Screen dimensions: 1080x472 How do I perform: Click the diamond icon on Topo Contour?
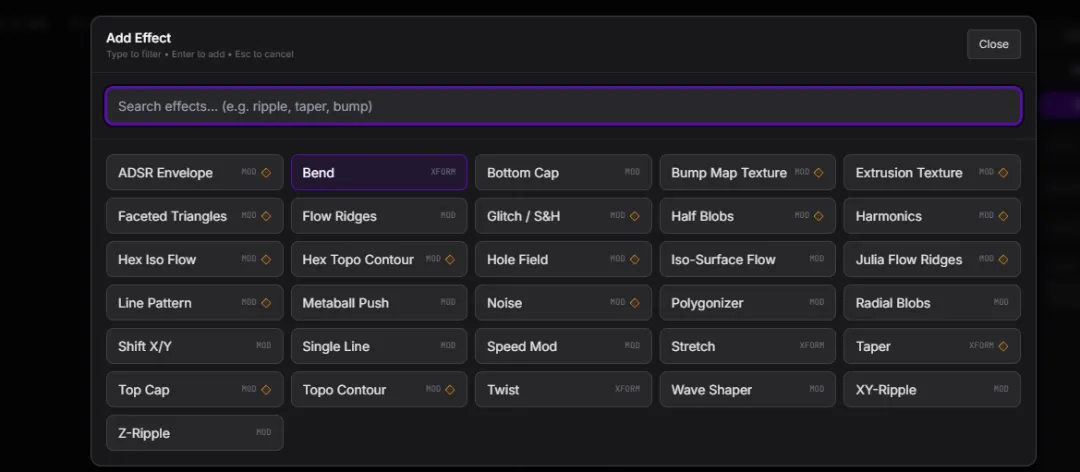tap(450, 390)
